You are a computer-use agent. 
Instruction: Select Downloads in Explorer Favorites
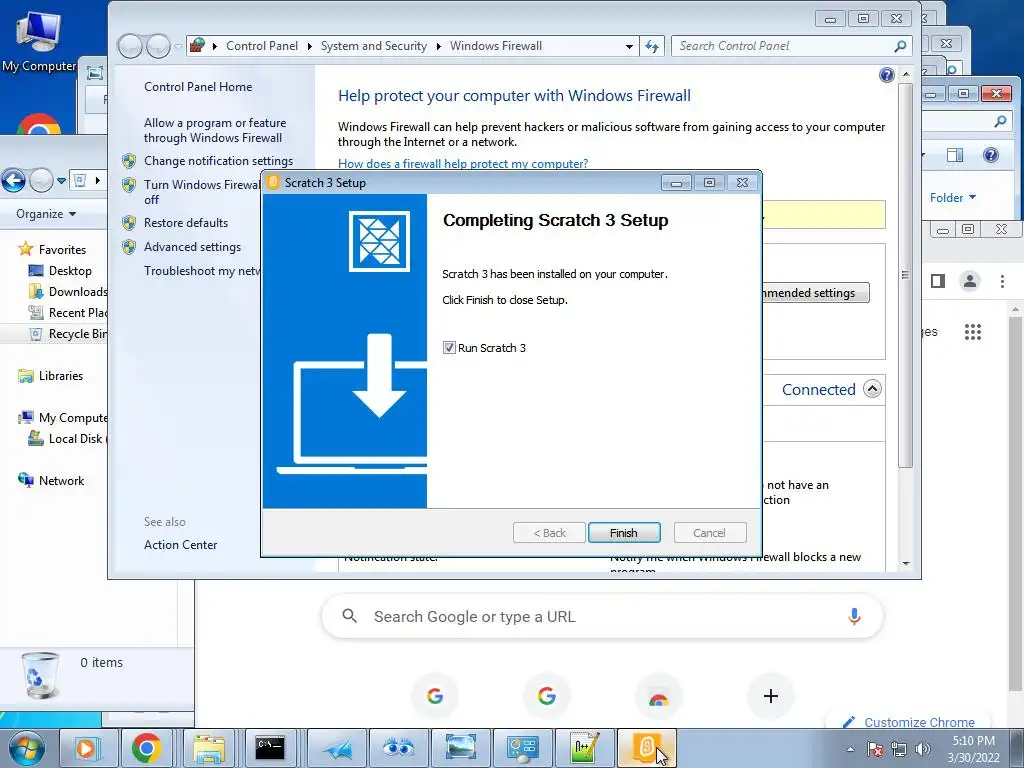[78, 292]
